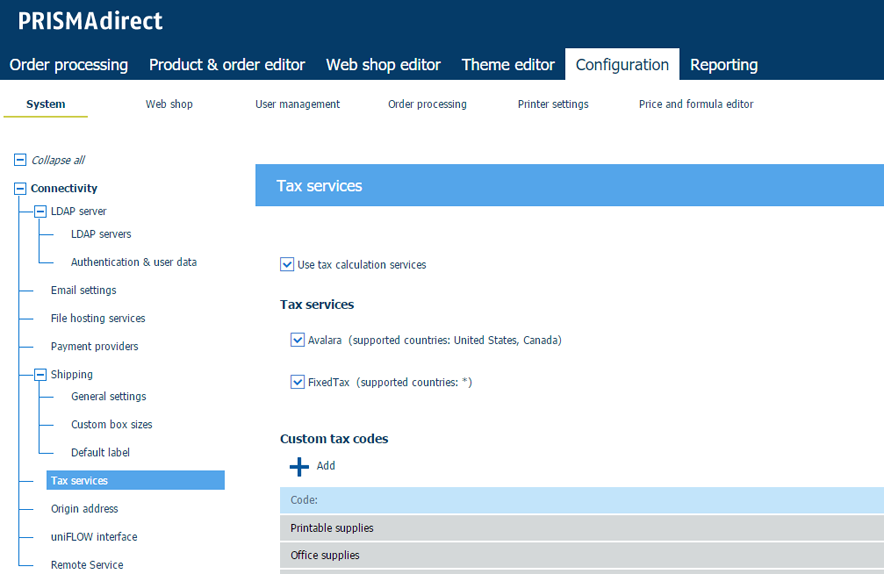Image resolution: width=884 pixels, height=574 pixels.
Task: Open the Web shop editor tab
Action: tap(383, 65)
